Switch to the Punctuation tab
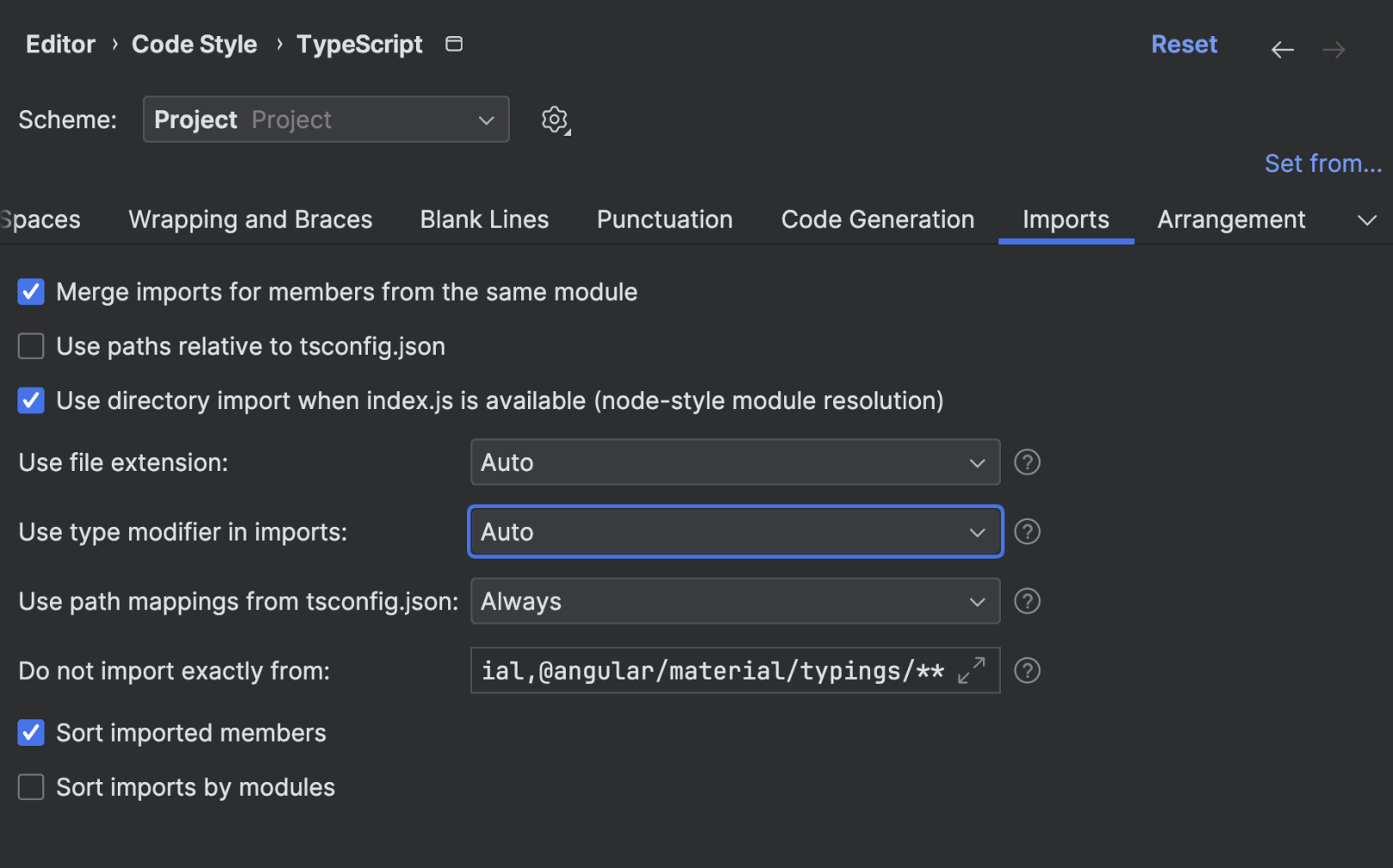This screenshot has height=868, width=1393. click(665, 220)
